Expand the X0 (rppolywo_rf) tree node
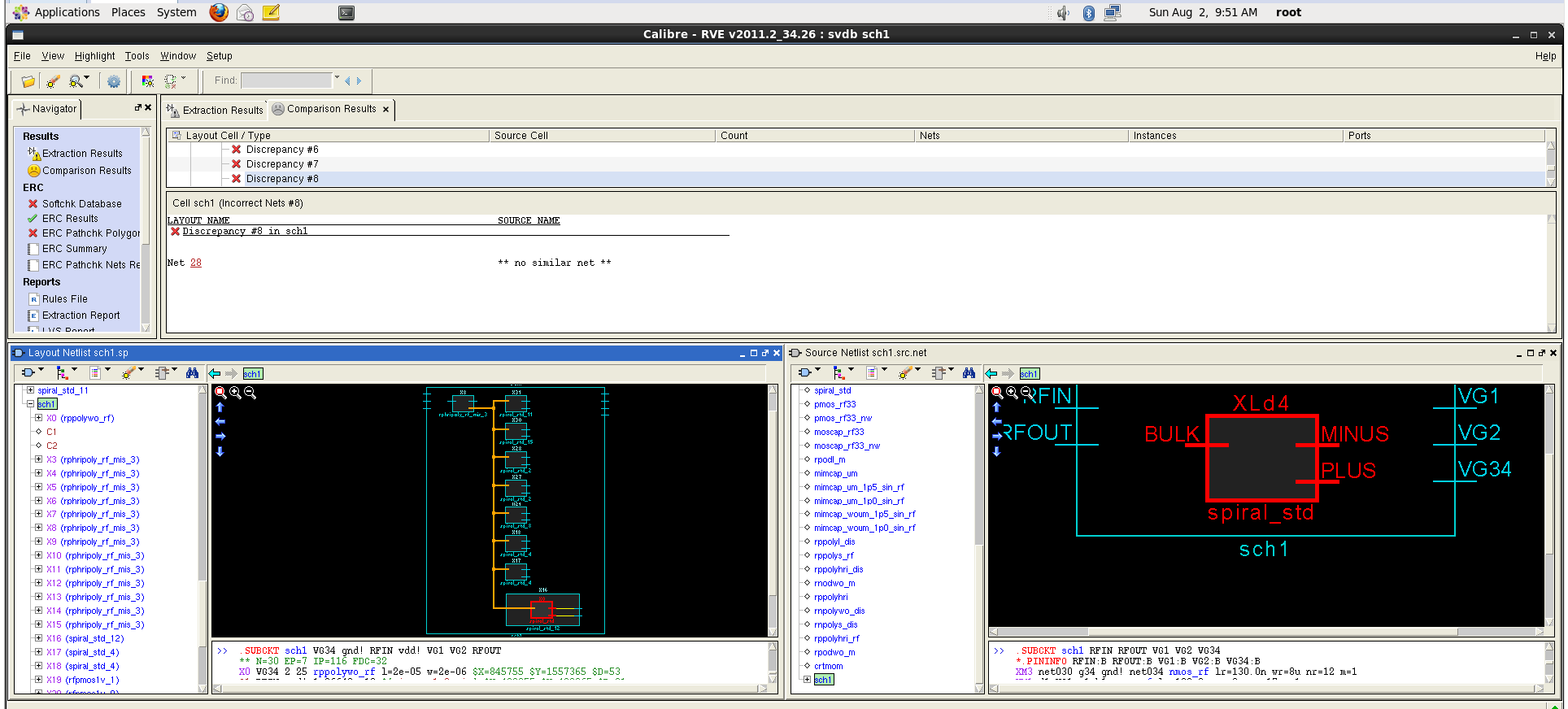The image size is (1568, 709). click(38, 418)
